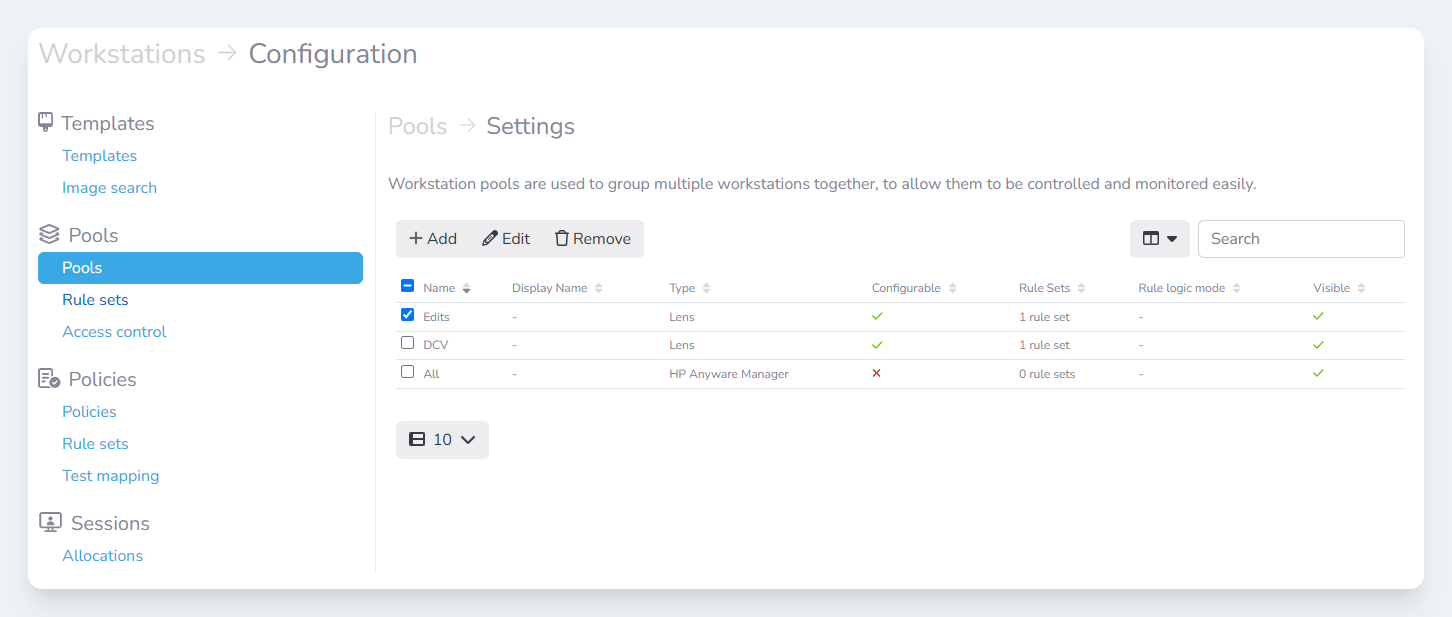
Task: Open Rule sets under Pools section
Action: point(95,300)
